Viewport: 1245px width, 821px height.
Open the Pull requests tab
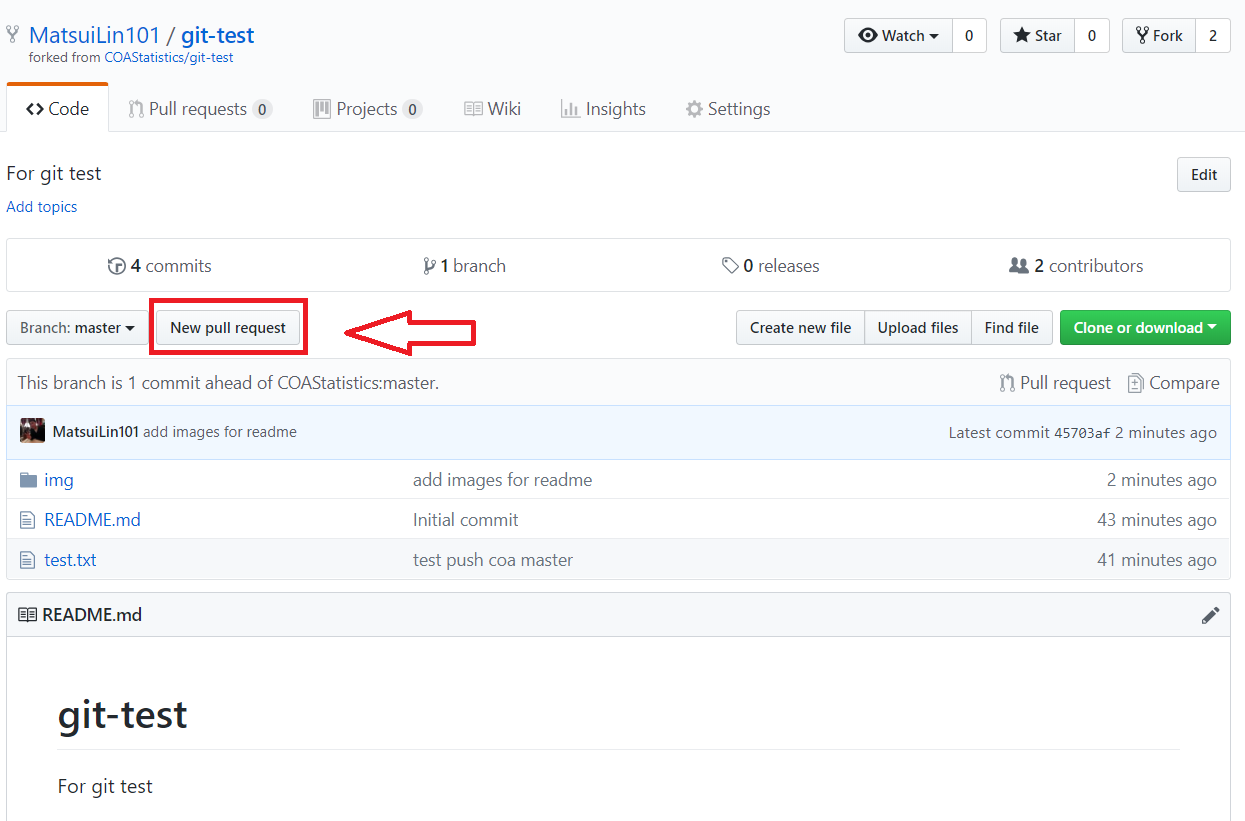[200, 109]
